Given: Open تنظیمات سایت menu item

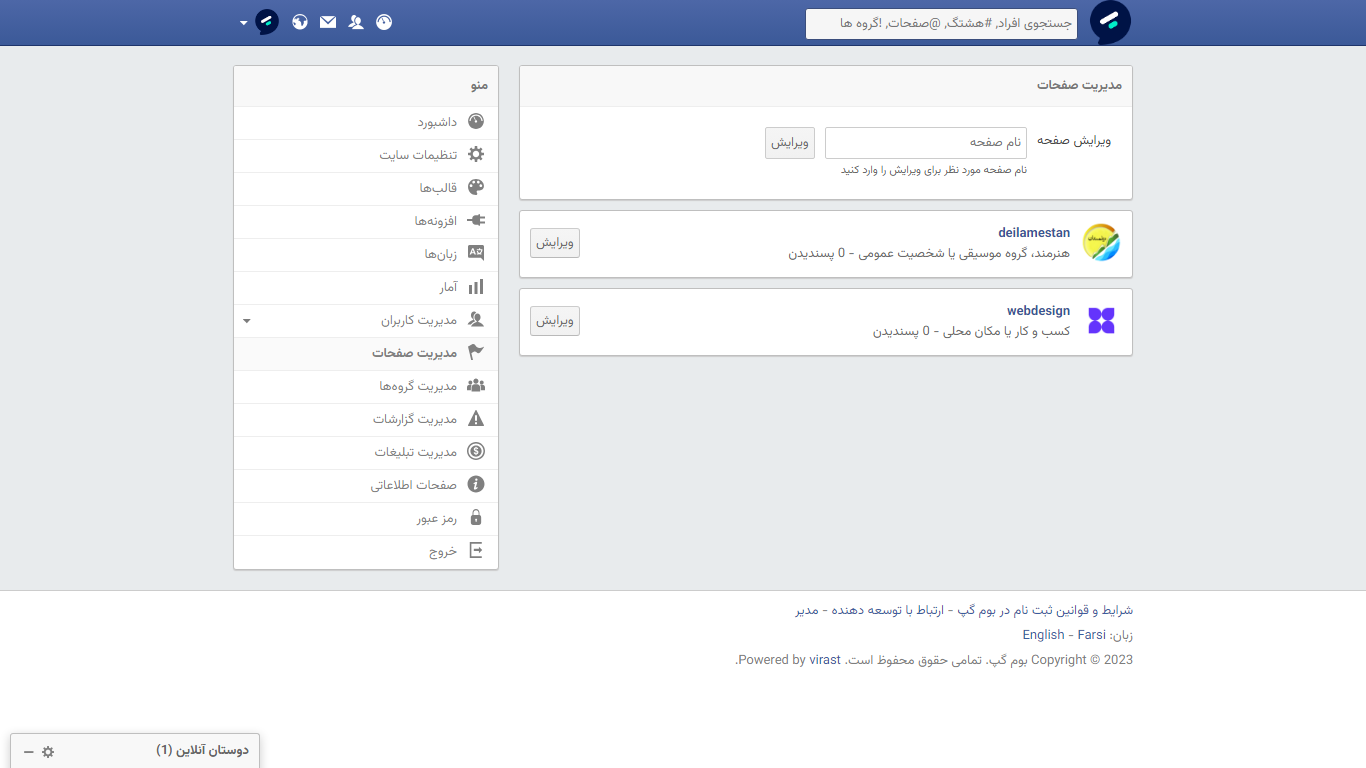Looking at the screenshot, I should point(366,155).
